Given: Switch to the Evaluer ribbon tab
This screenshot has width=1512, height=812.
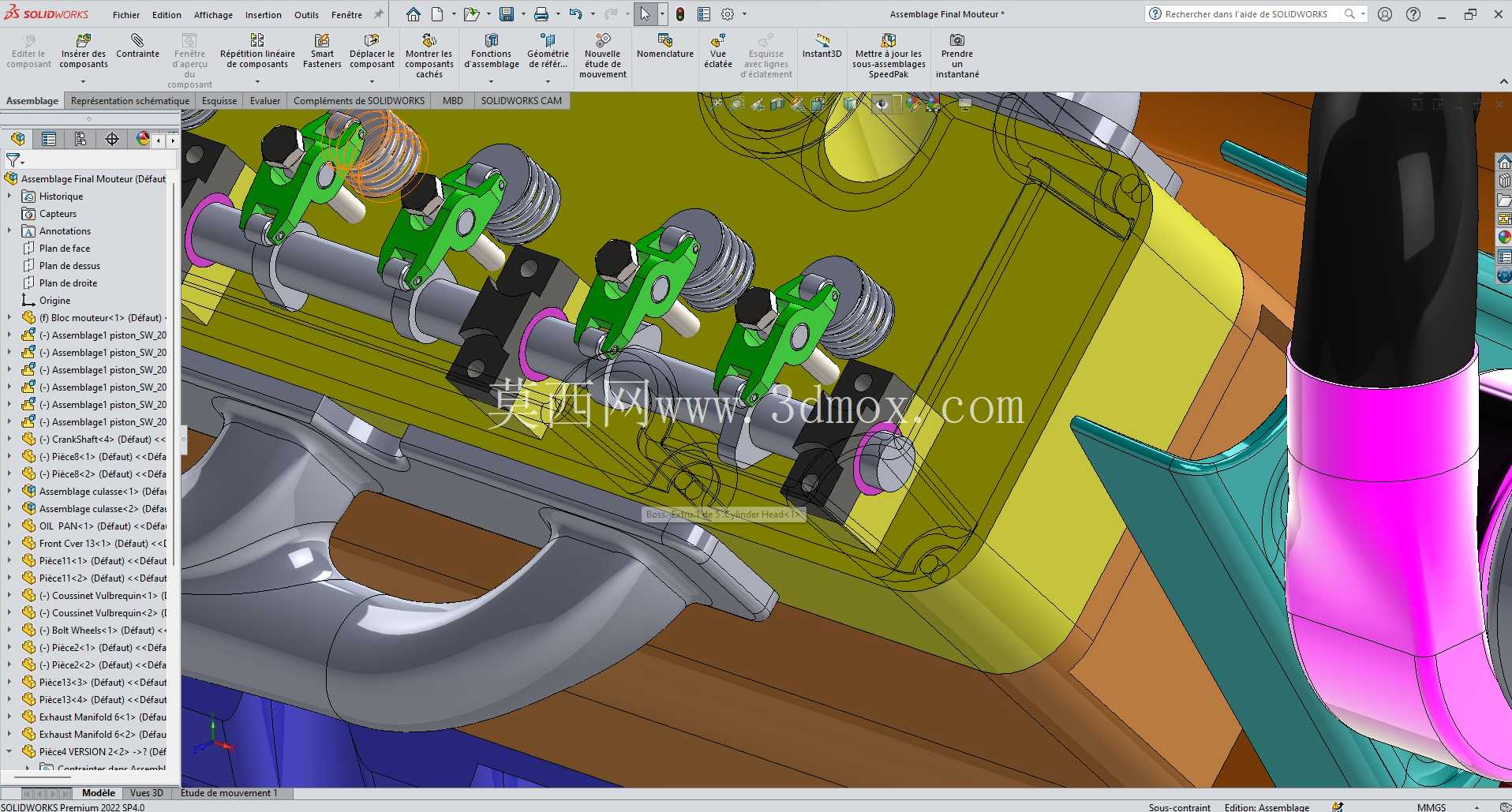Looking at the screenshot, I should 265,101.
